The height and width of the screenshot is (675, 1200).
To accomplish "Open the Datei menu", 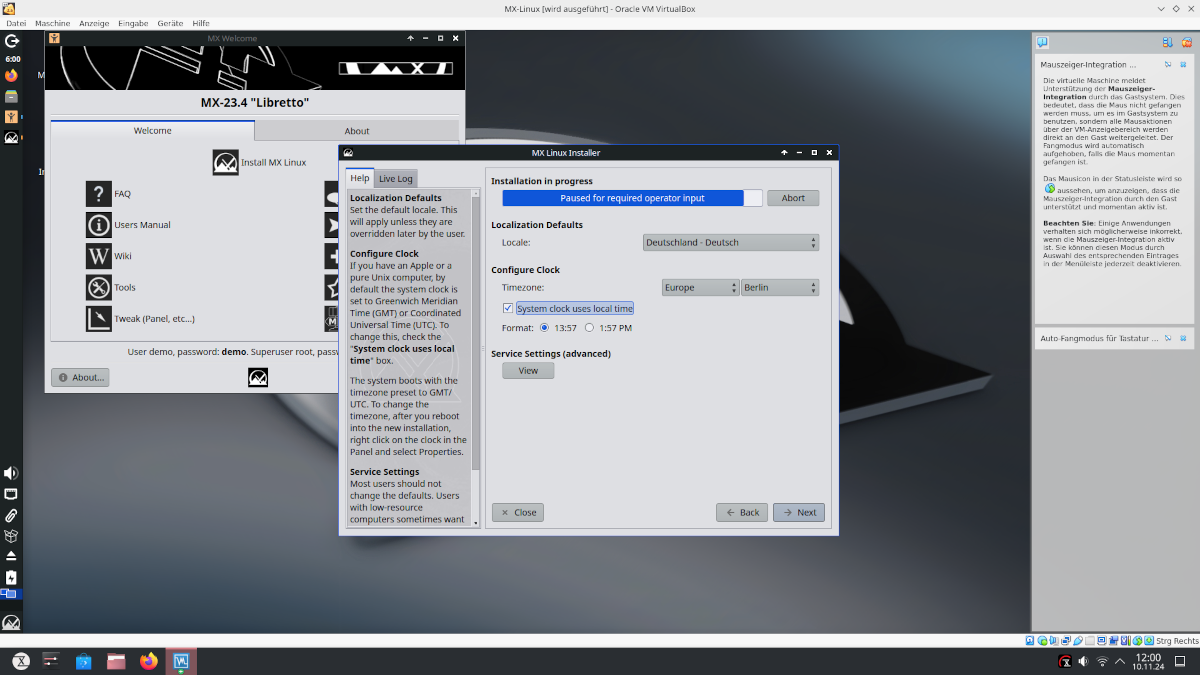I will 16,23.
